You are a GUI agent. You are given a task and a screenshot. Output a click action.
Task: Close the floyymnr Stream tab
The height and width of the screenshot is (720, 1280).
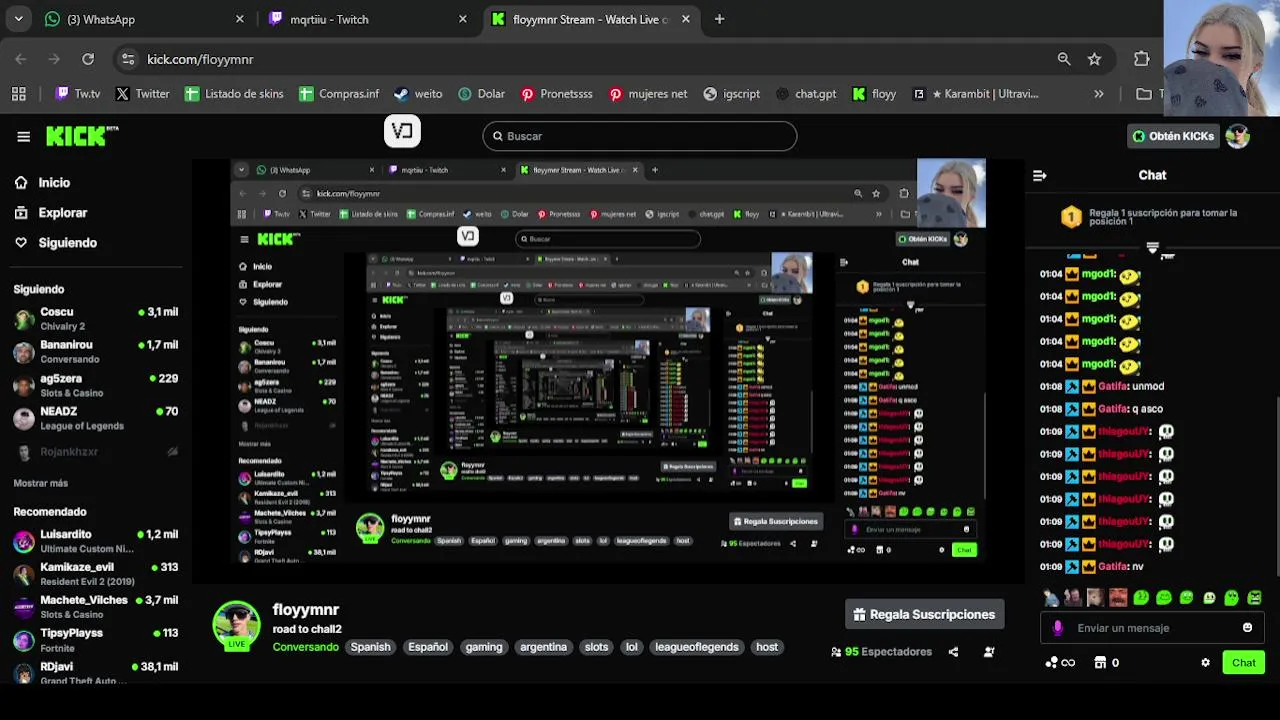click(686, 19)
